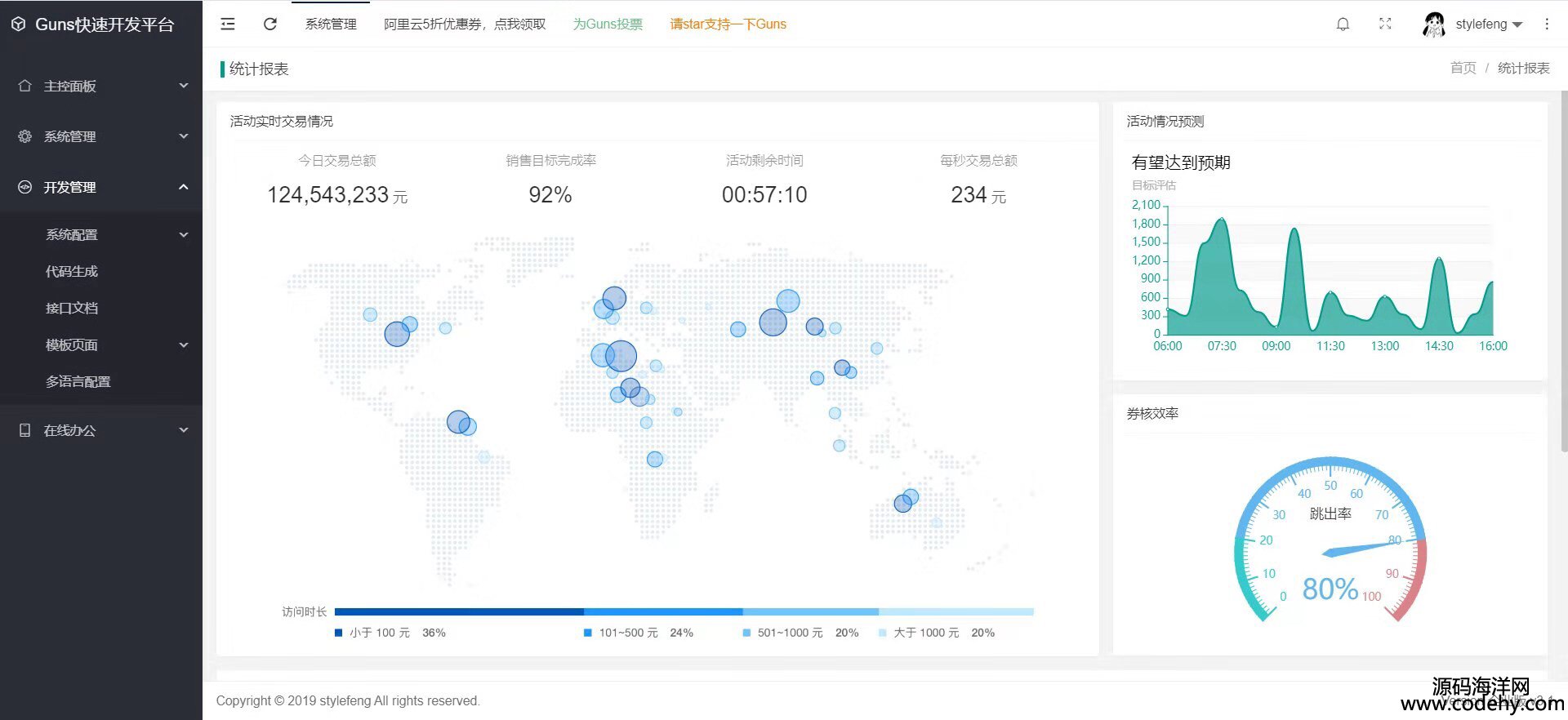Screen dimensions: 1568x720
Task: Click the home icon beside 主控面板
Action: 25,86
